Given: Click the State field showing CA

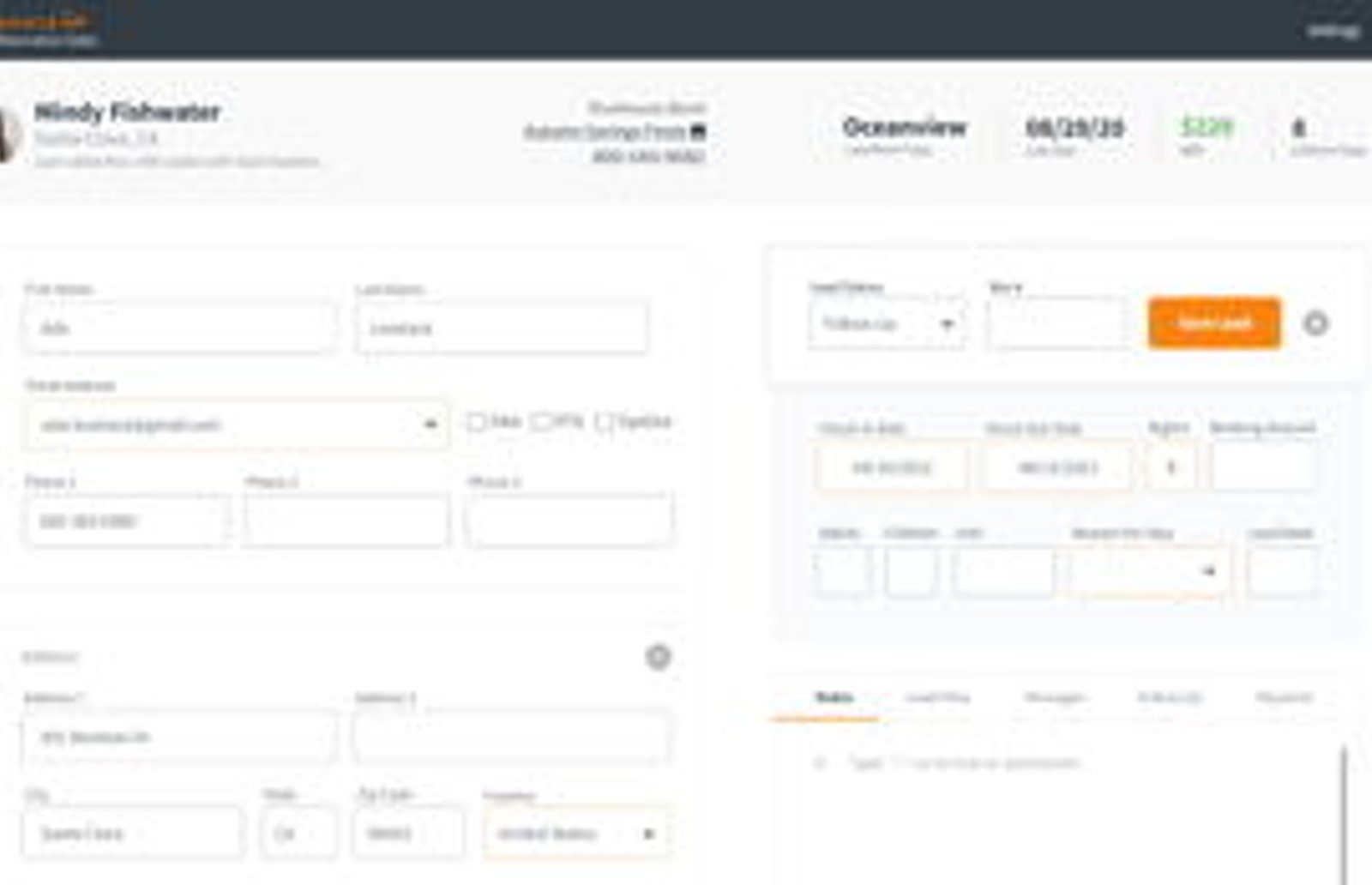Looking at the screenshot, I should pos(298,833).
